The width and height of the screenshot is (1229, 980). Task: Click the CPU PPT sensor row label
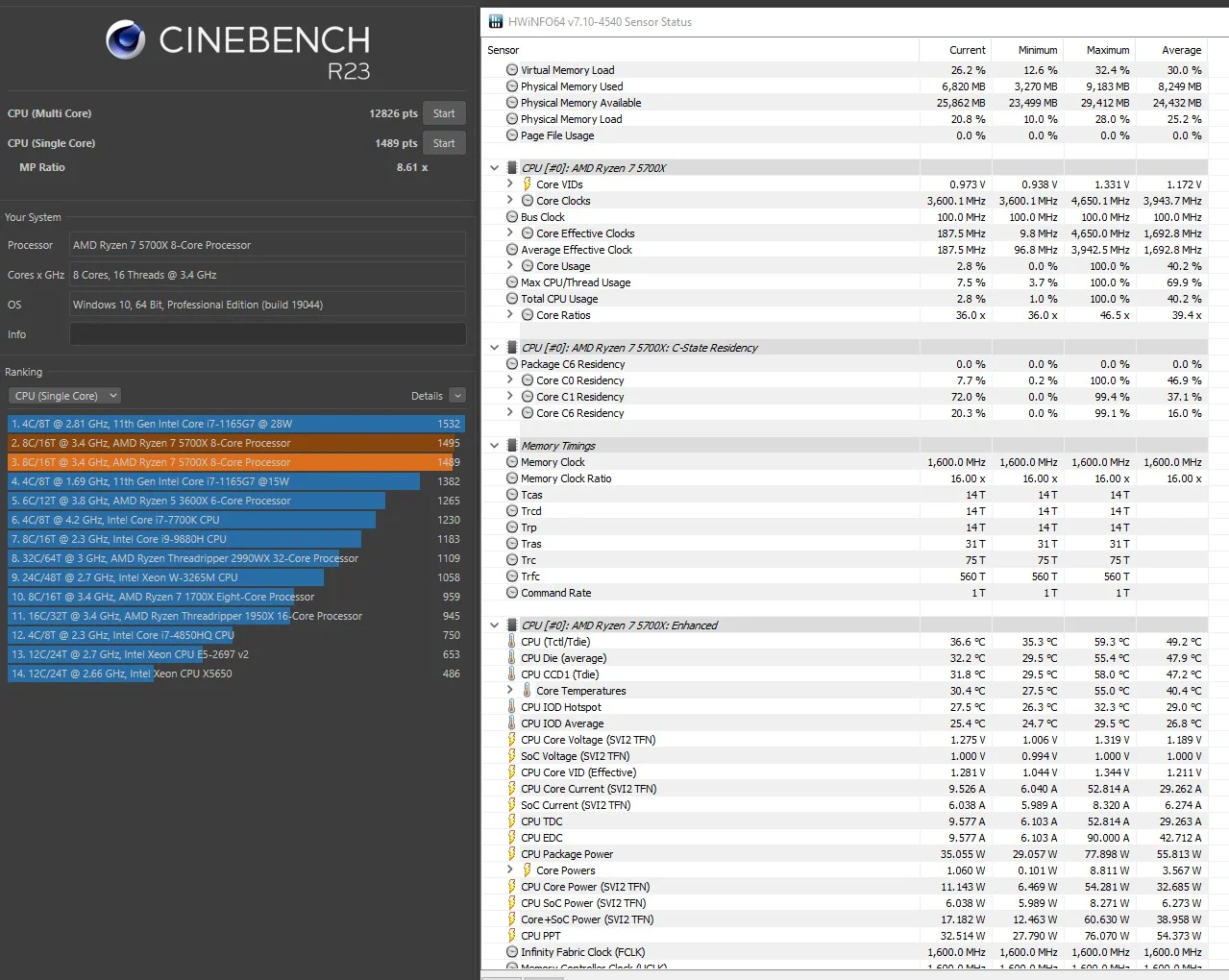click(x=541, y=936)
